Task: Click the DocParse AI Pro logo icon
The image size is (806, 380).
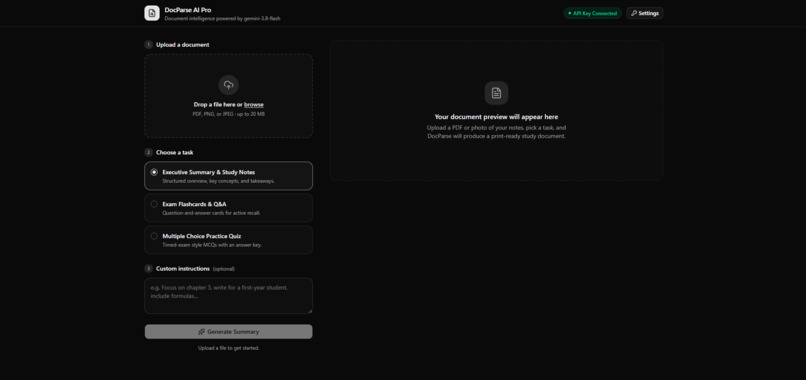Action: (152, 13)
